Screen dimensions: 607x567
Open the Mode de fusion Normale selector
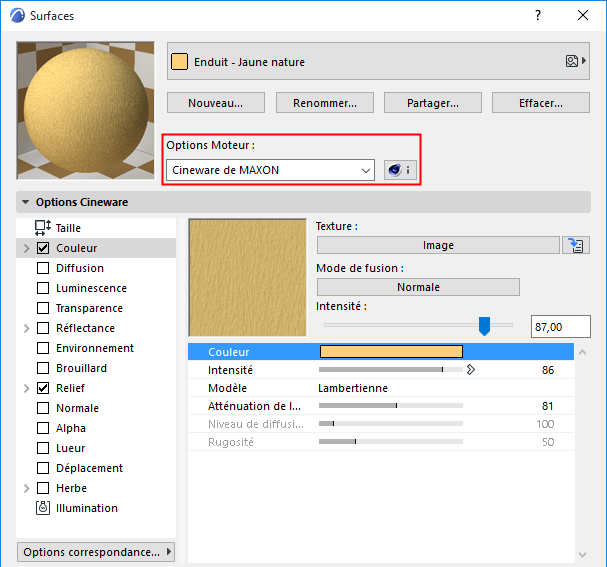coord(418,287)
